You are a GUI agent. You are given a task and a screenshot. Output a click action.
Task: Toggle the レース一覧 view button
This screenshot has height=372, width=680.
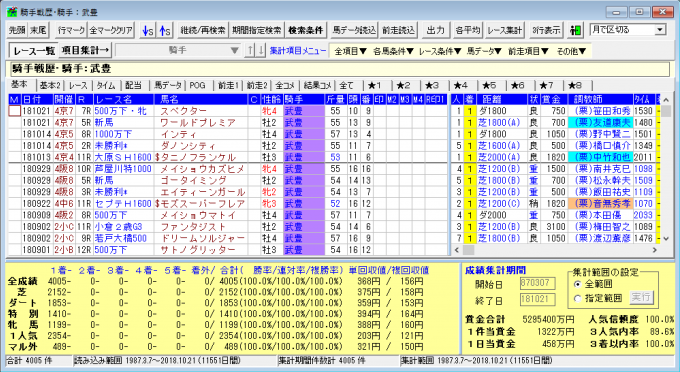(34, 50)
